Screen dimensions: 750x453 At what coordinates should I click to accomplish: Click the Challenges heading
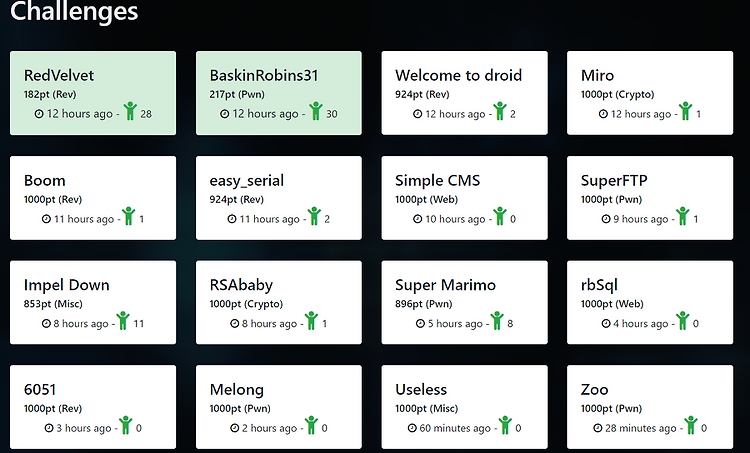[x=74, y=11]
